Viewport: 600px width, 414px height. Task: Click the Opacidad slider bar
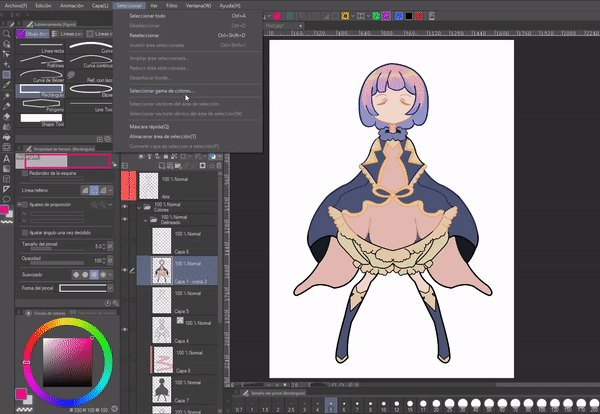coord(57,263)
